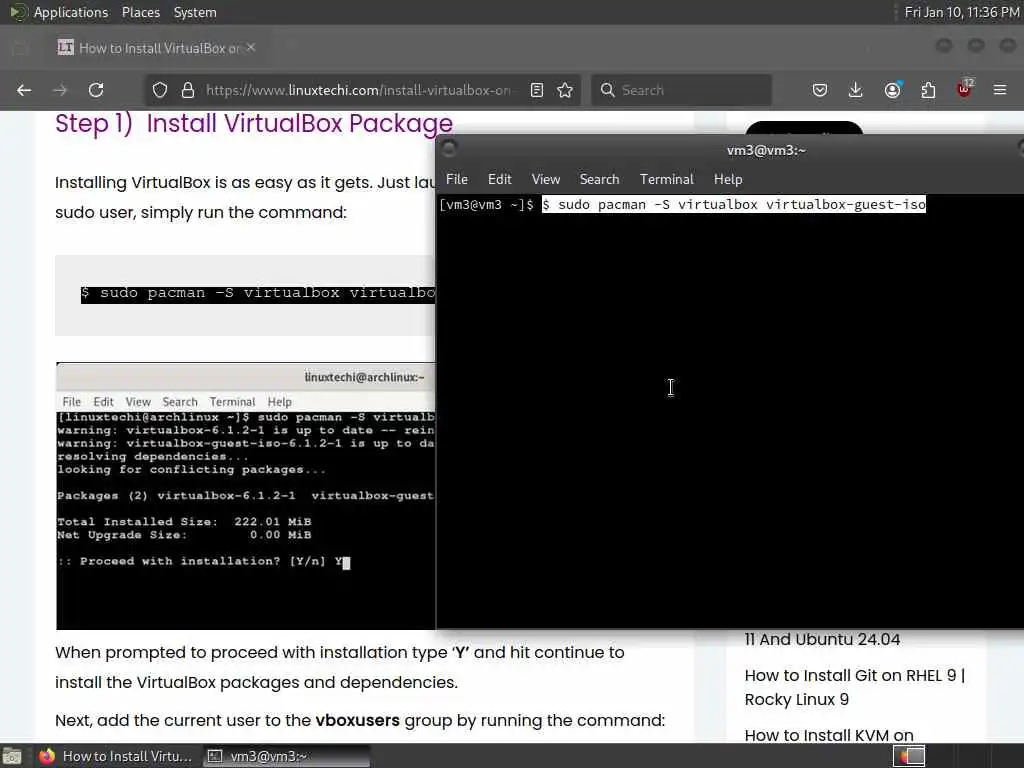1024x768 pixels.
Task: Go back with the browser back arrow
Action: (24, 90)
